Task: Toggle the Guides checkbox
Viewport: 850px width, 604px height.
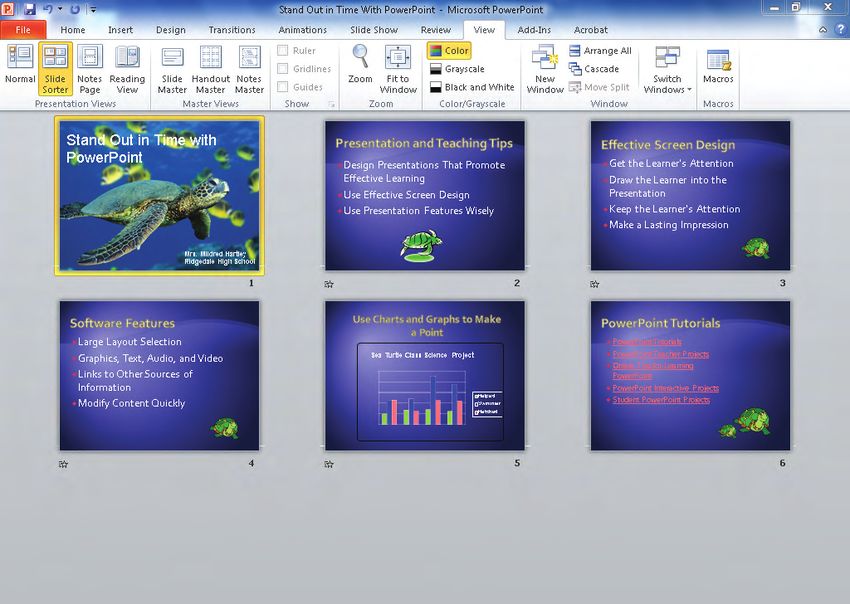Action: click(282, 87)
